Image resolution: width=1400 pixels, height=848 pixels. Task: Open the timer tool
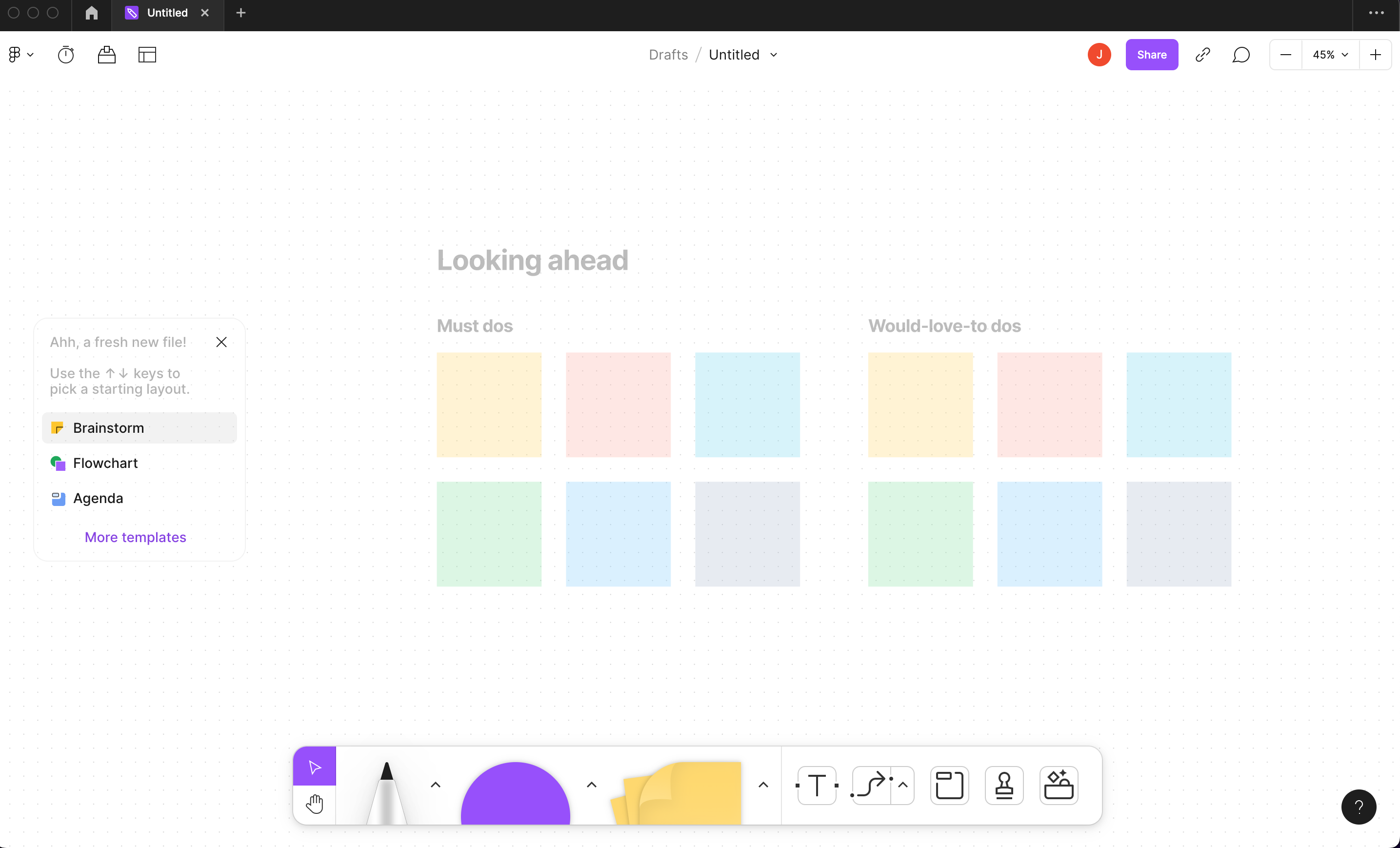66,55
